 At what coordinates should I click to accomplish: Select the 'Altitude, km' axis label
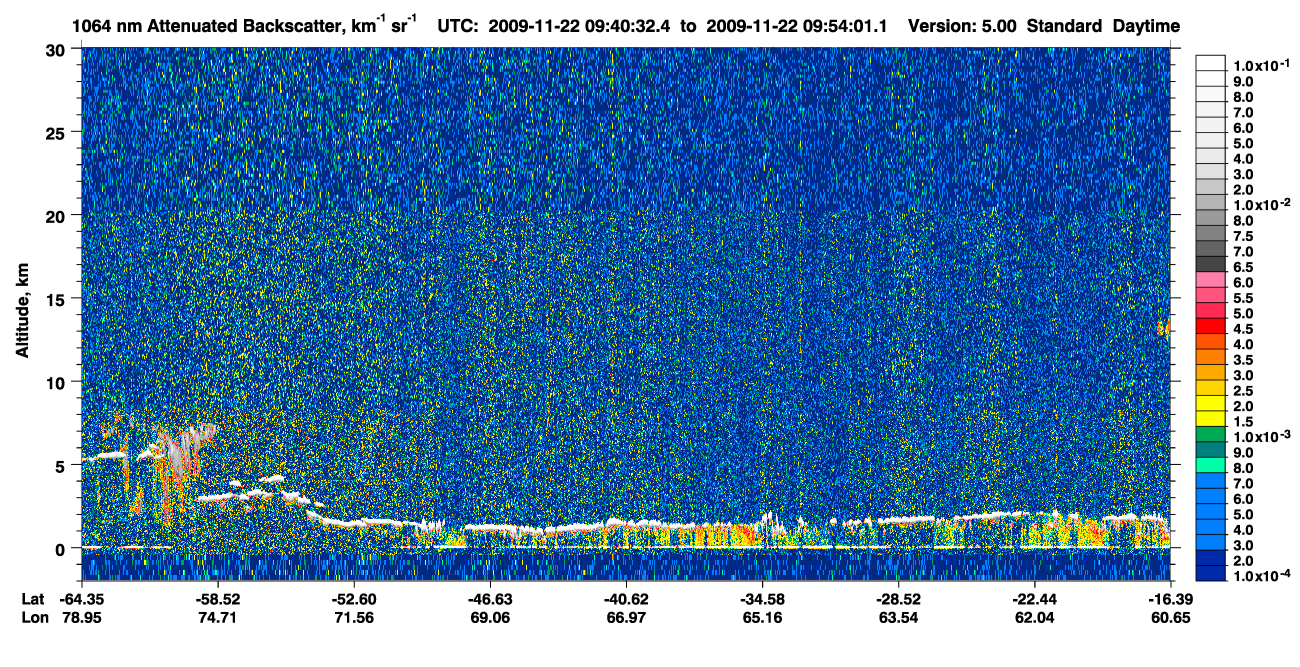[22, 311]
